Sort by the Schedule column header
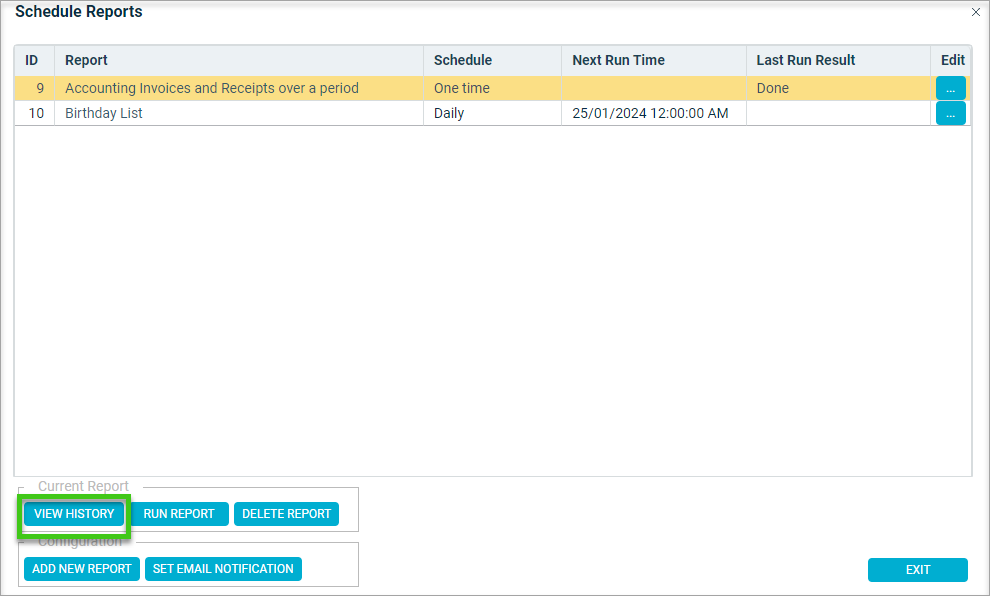Viewport: 990px width, 596px height. click(x=492, y=61)
